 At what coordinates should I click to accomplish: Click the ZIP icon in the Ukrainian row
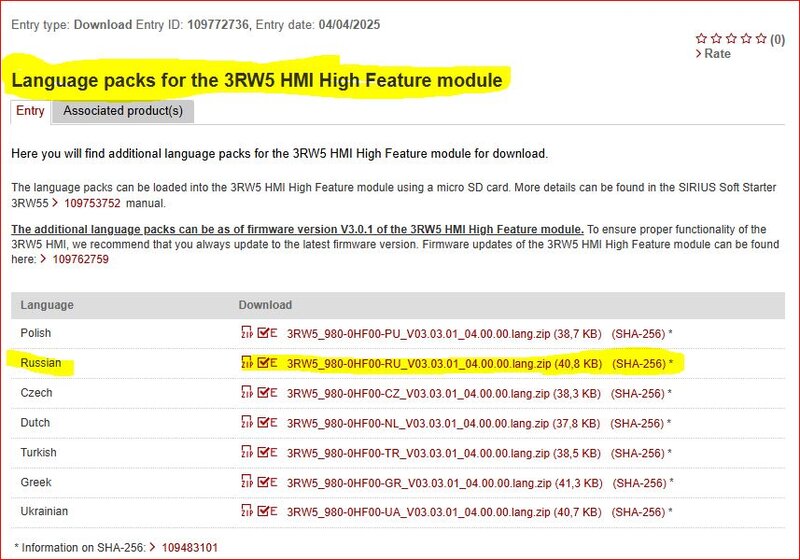[x=247, y=511]
